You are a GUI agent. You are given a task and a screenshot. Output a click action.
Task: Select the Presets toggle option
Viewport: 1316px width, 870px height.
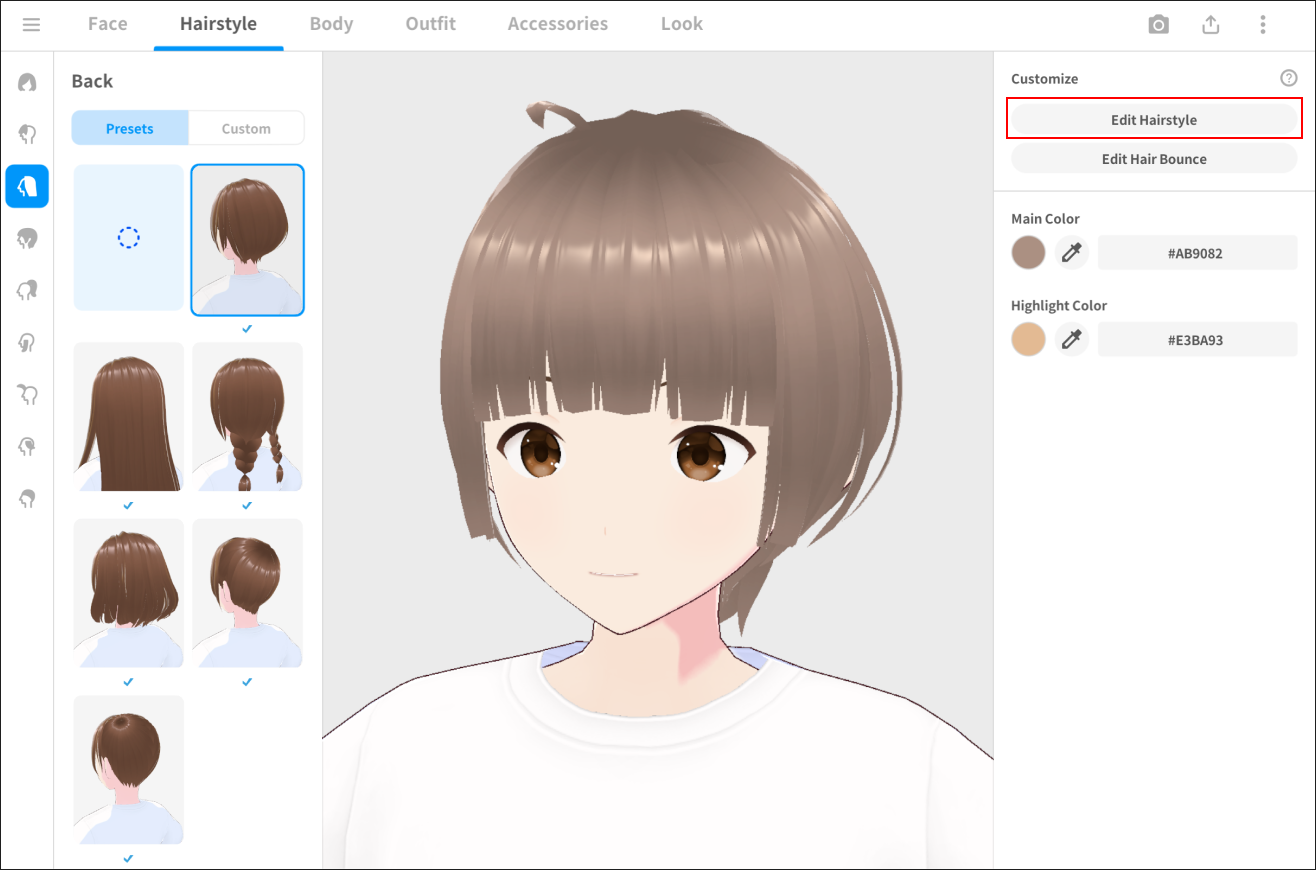pos(130,128)
